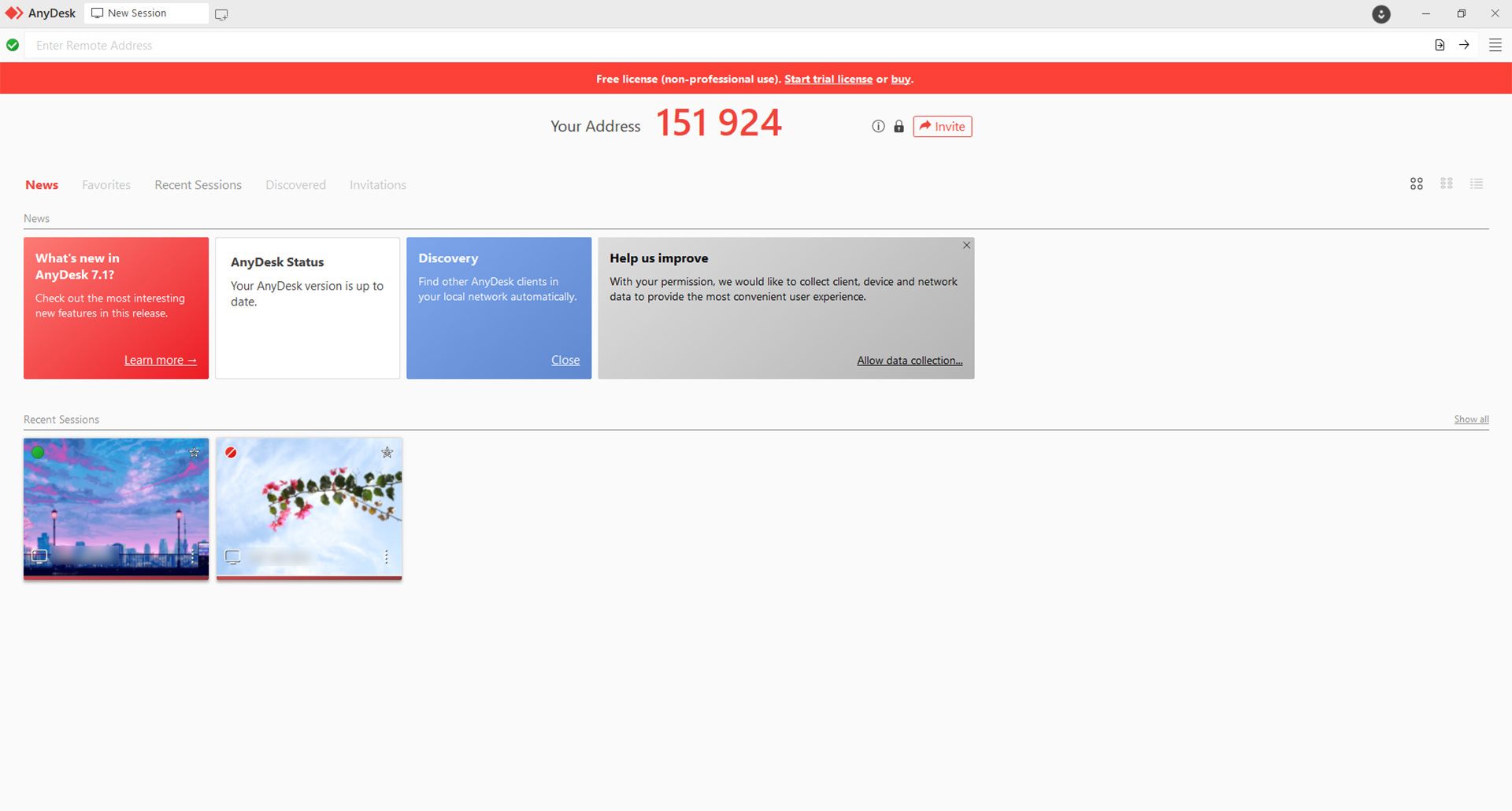The image size is (1512, 811).
Task: Click the buy link in license banner
Action: pos(901,79)
